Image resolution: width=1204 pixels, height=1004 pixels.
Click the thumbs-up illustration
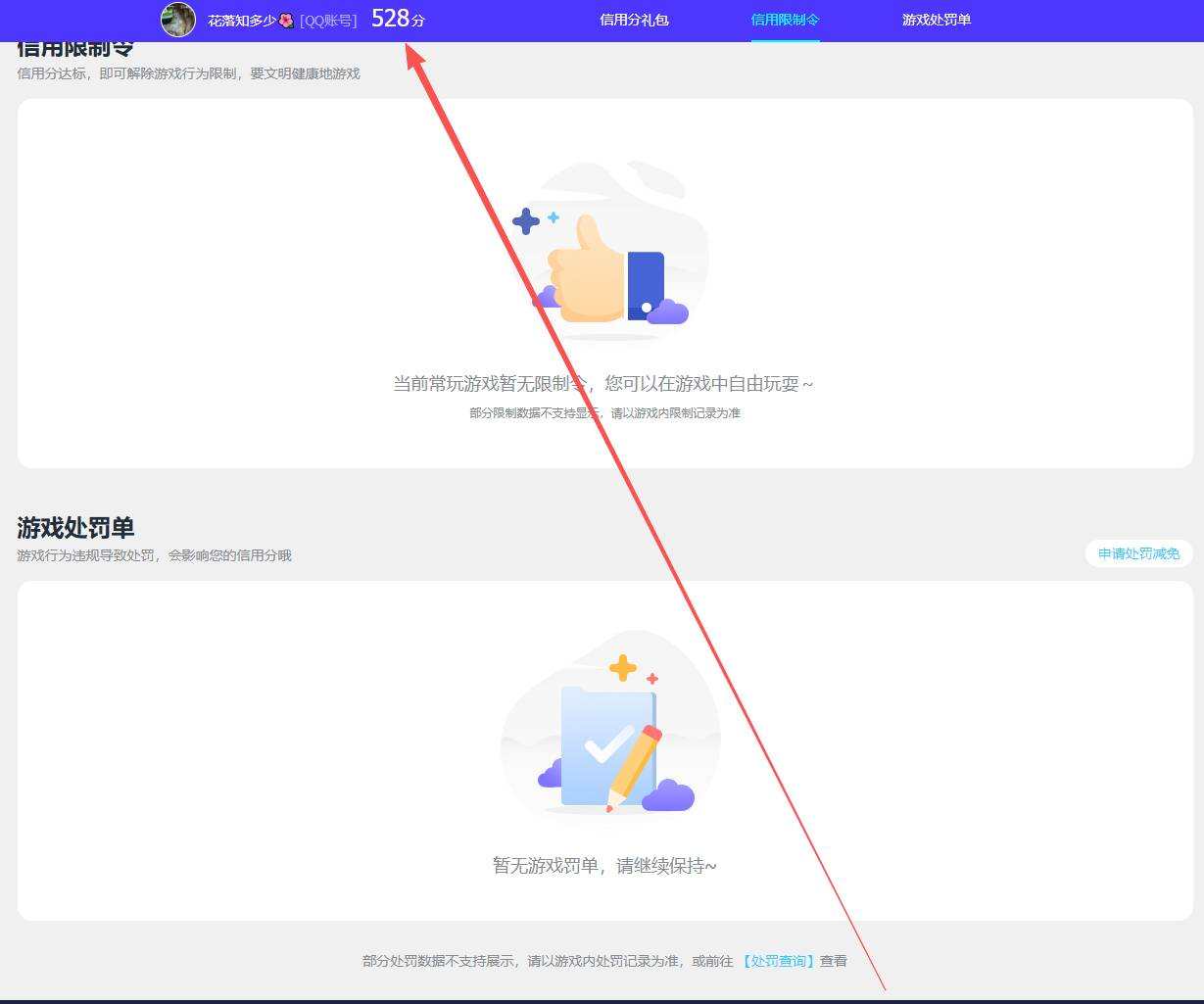609,251
